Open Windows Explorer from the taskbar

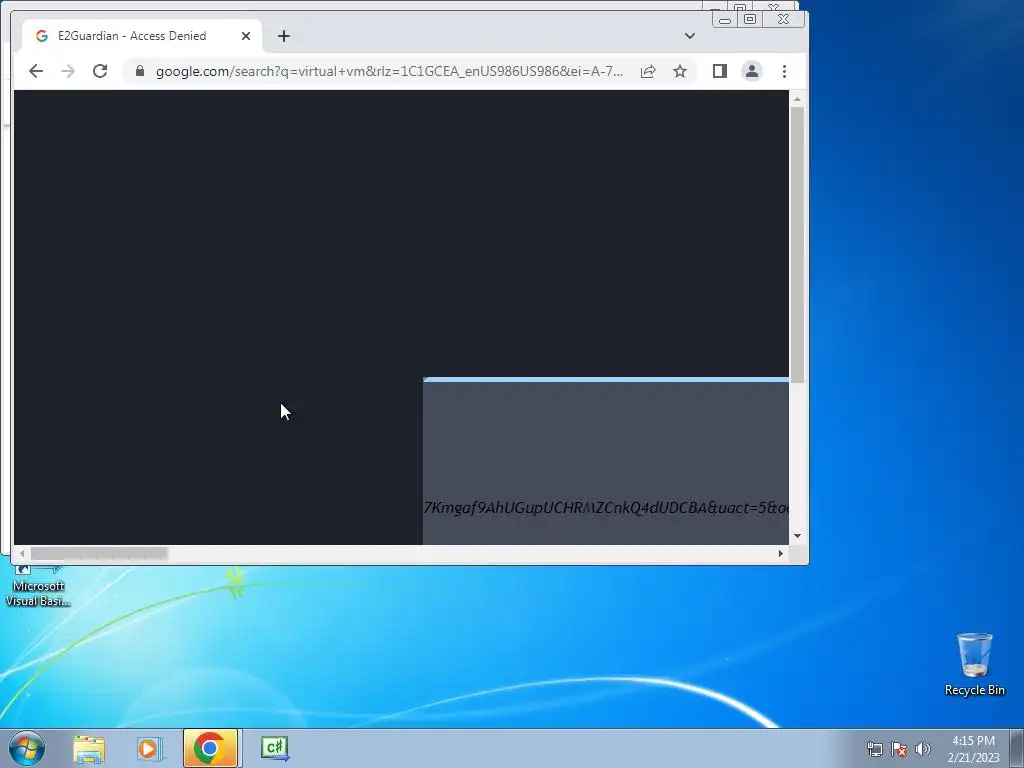click(x=89, y=748)
